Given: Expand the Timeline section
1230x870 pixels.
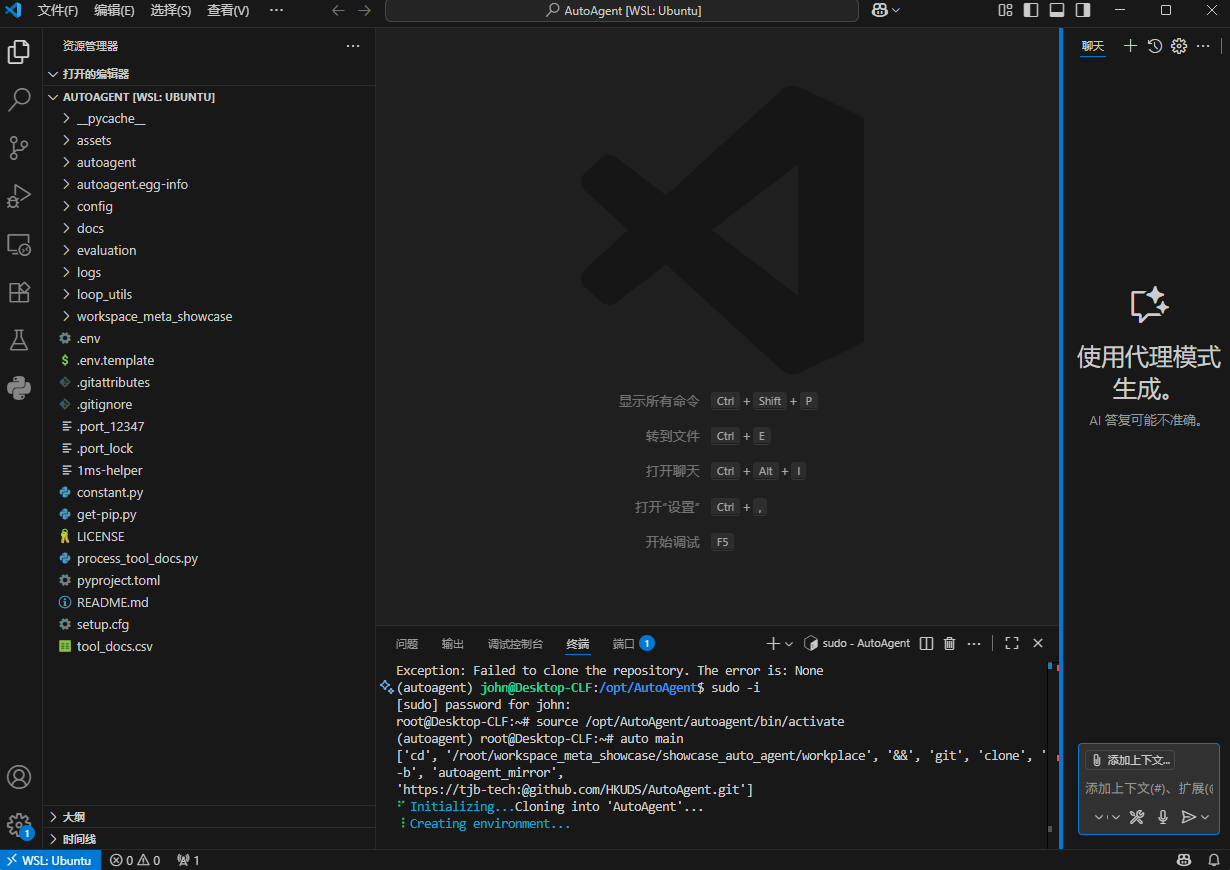Looking at the screenshot, I should [209, 839].
